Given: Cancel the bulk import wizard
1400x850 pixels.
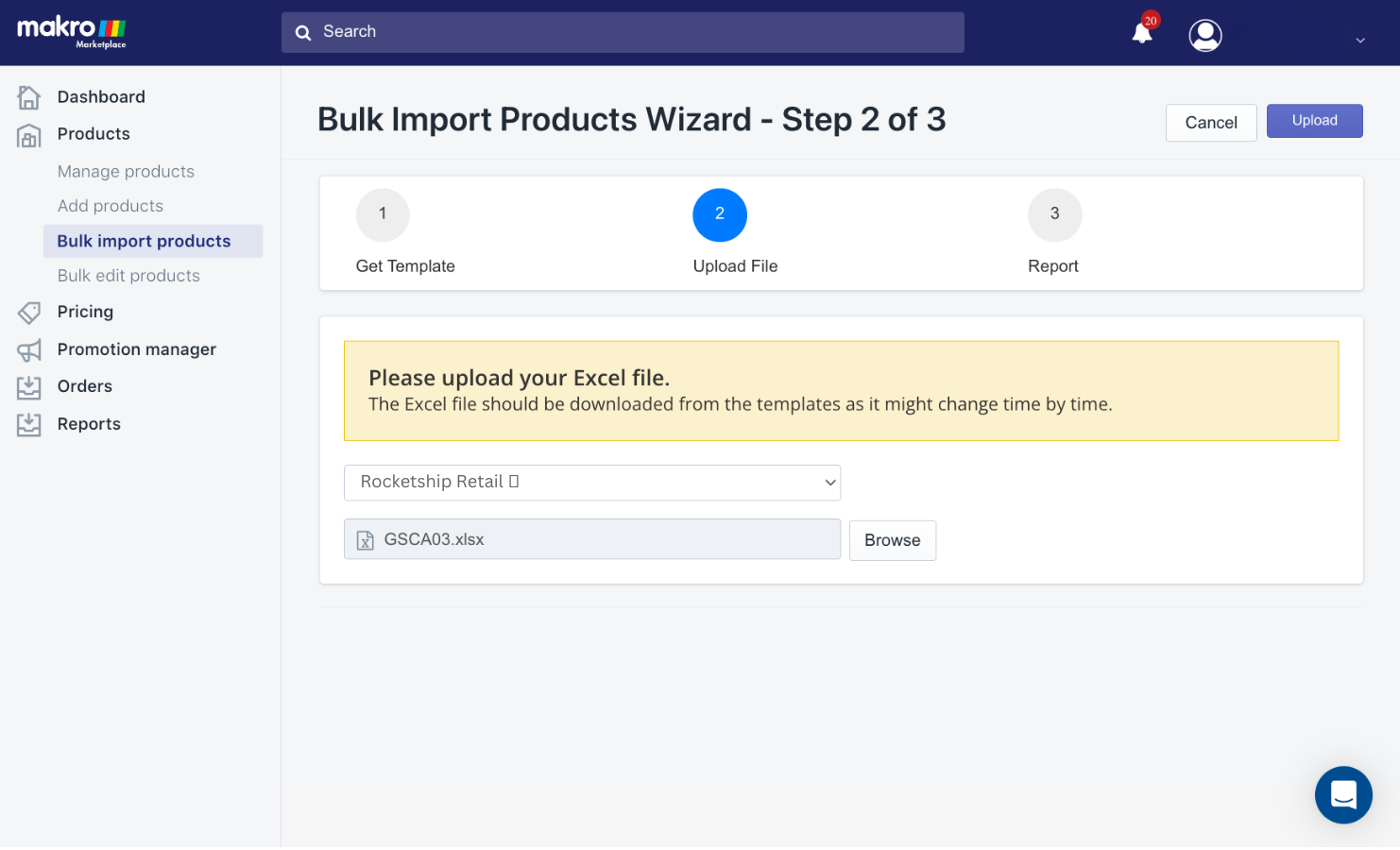Looking at the screenshot, I should 1211,123.
